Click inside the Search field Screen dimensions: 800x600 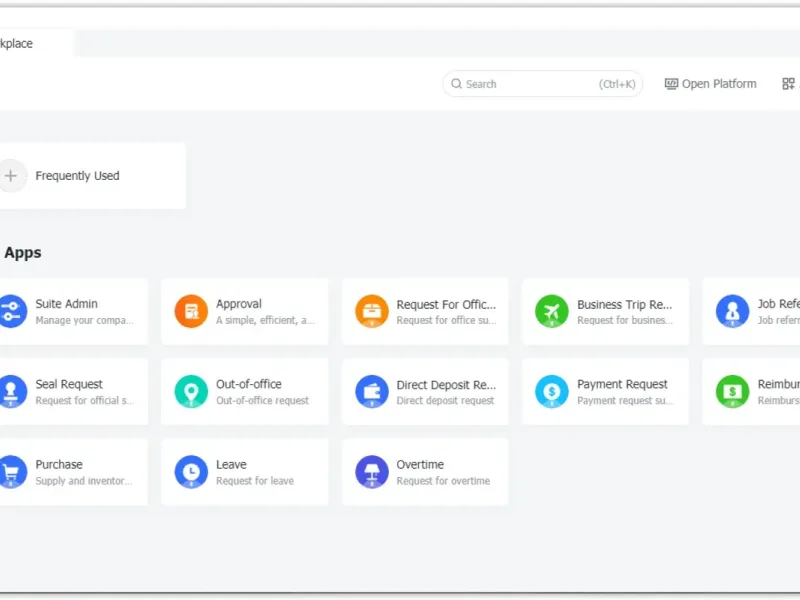530,84
